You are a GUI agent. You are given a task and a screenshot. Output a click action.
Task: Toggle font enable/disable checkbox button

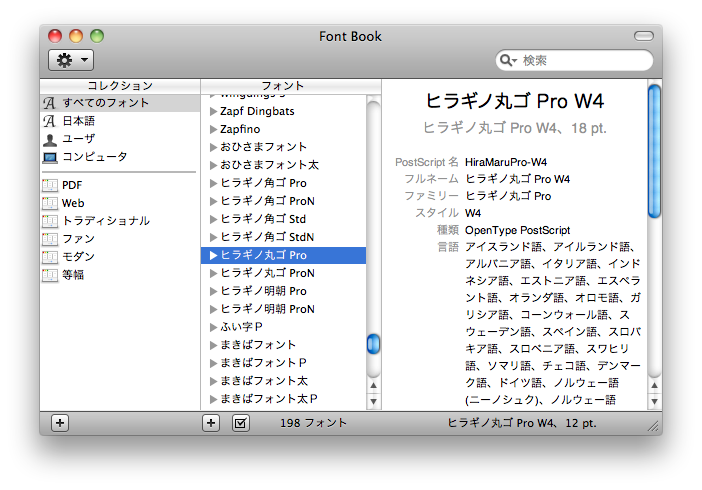point(240,423)
